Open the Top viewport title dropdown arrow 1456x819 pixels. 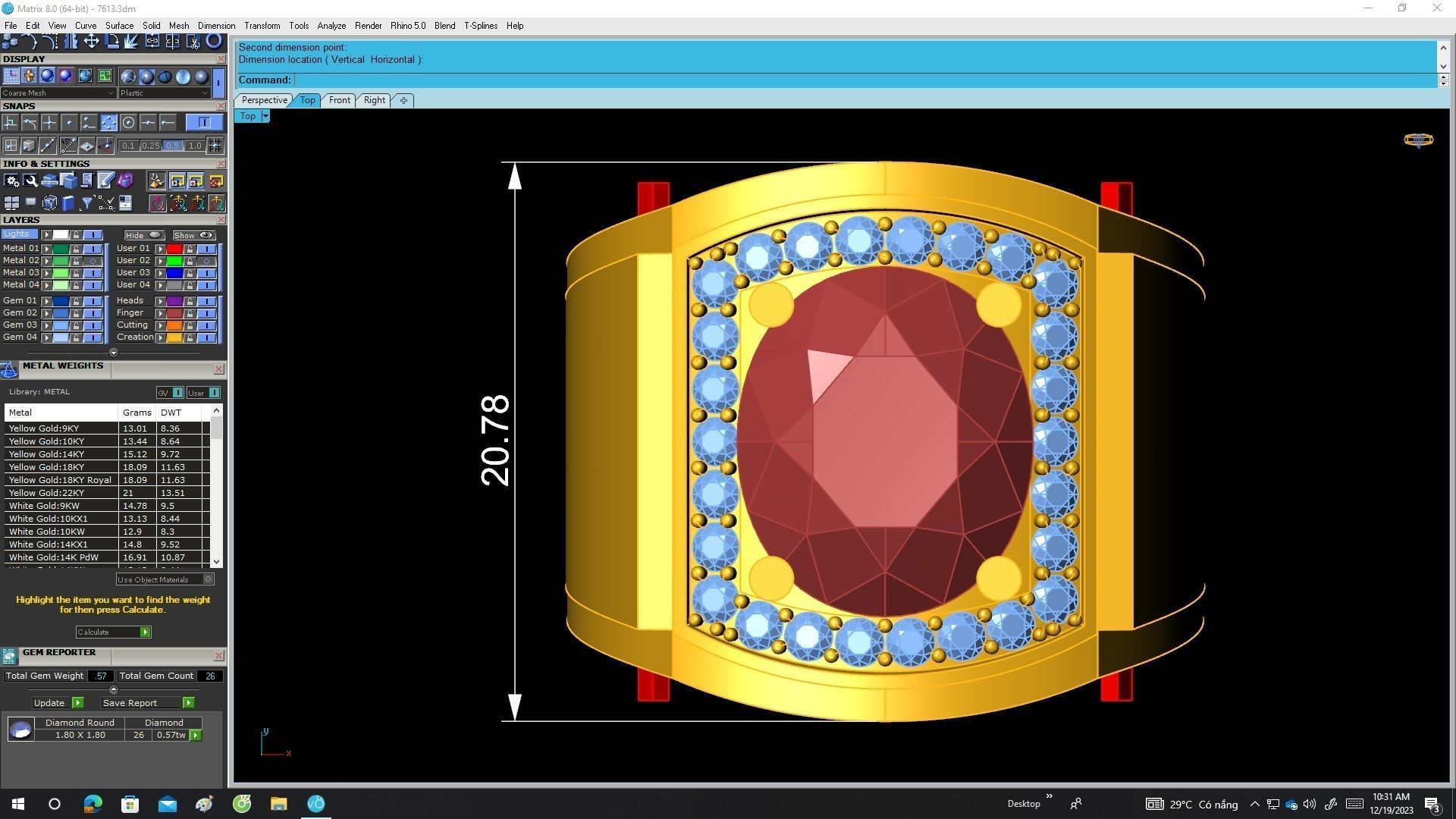(x=265, y=116)
